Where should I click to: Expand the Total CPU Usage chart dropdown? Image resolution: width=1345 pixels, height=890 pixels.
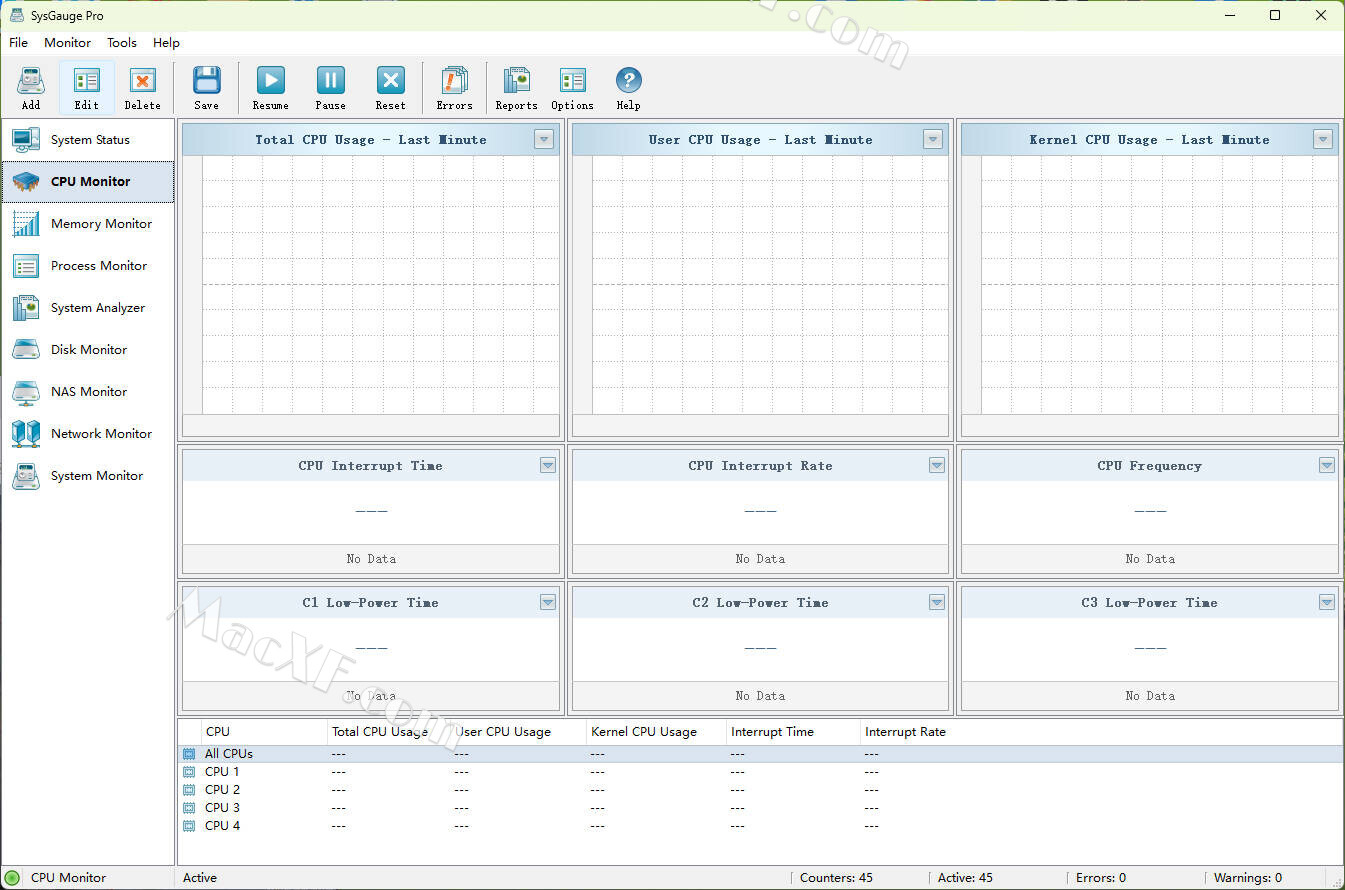(x=544, y=139)
